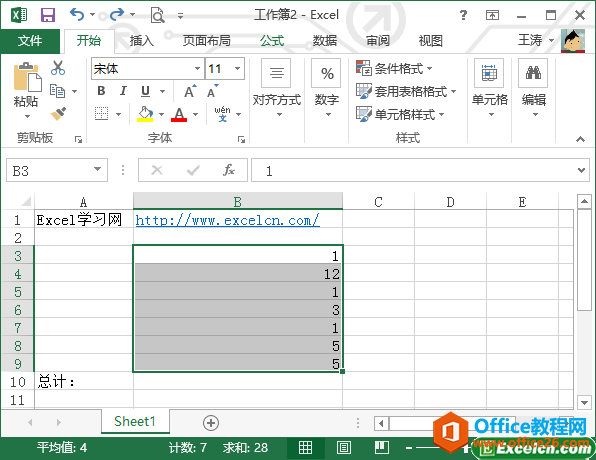Open borders dropdown arrow
The height and width of the screenshot is (460, 596).
pyautogui.click(x=119, y=114)
